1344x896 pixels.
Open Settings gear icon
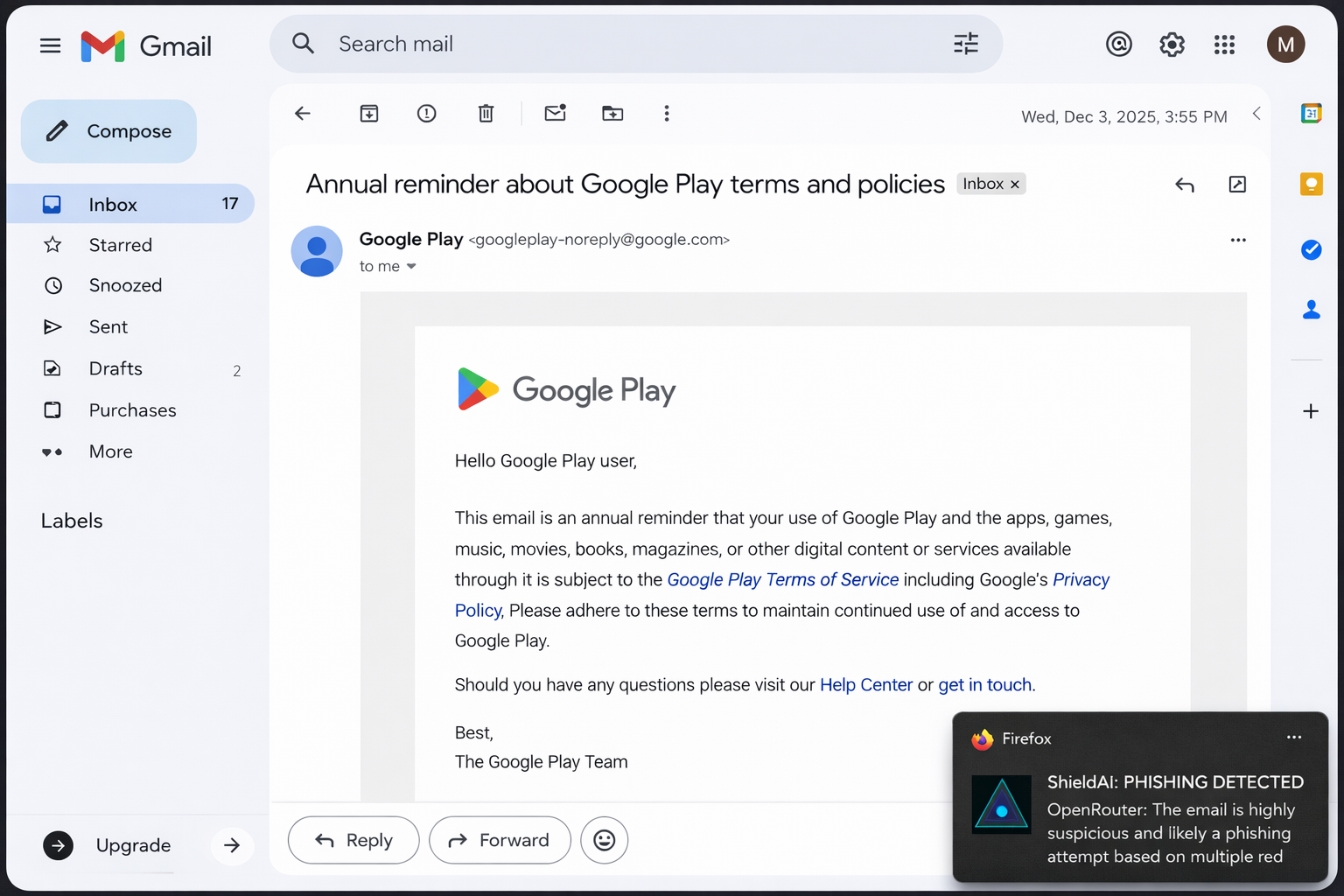[1172, 44]
